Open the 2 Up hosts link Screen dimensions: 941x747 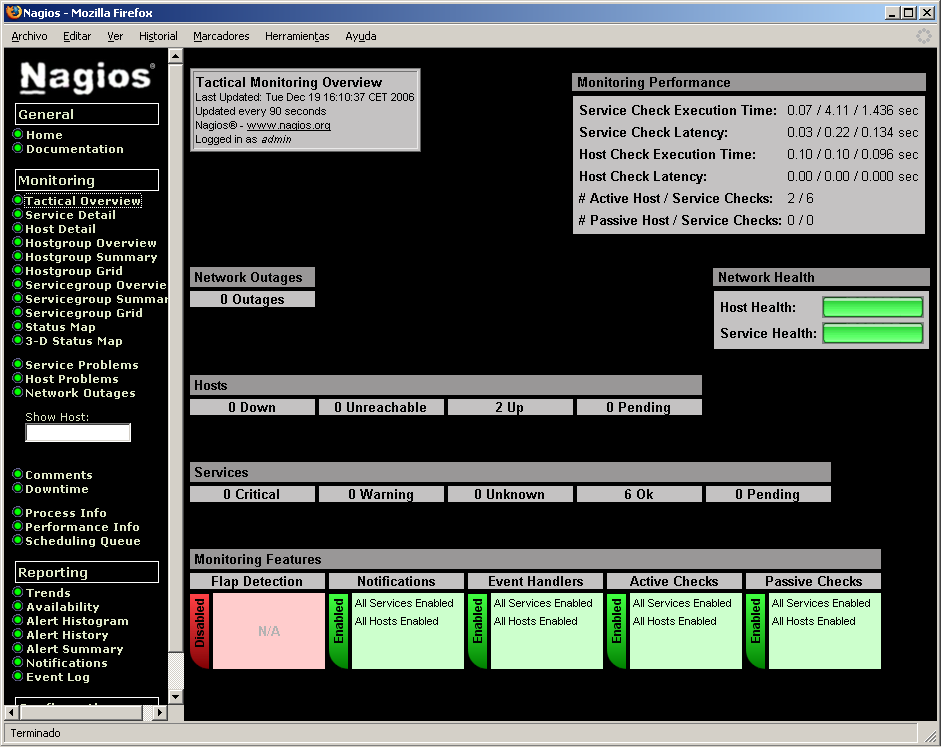(510, 407)
